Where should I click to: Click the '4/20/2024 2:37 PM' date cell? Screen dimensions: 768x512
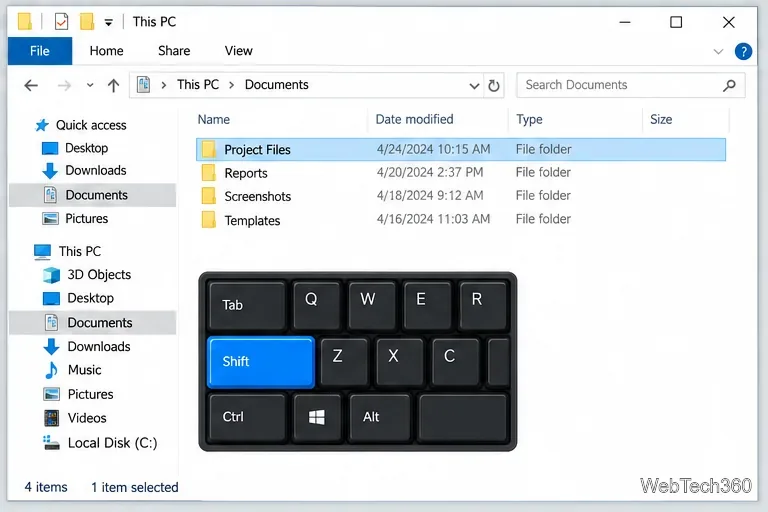pyautogui.click(x=430, y=172)
